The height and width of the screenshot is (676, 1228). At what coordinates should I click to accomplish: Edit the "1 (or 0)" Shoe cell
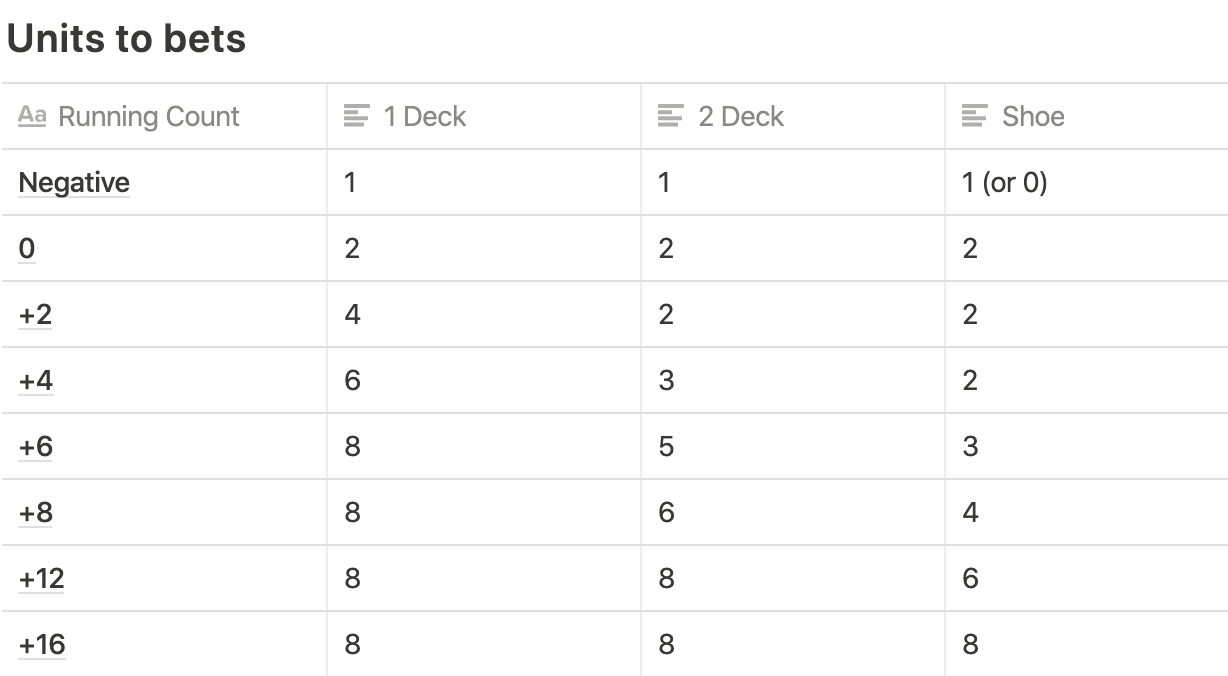[1004, 183]
